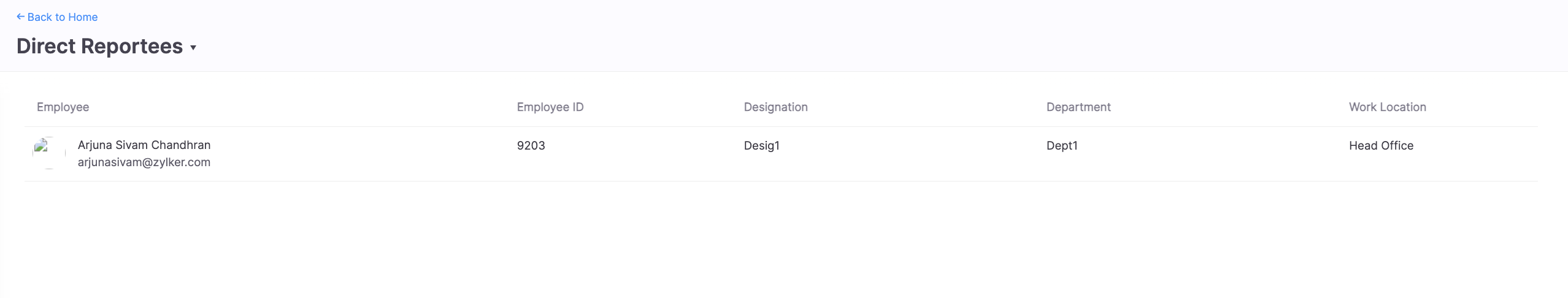Click the Department column header

[1078, 107]
